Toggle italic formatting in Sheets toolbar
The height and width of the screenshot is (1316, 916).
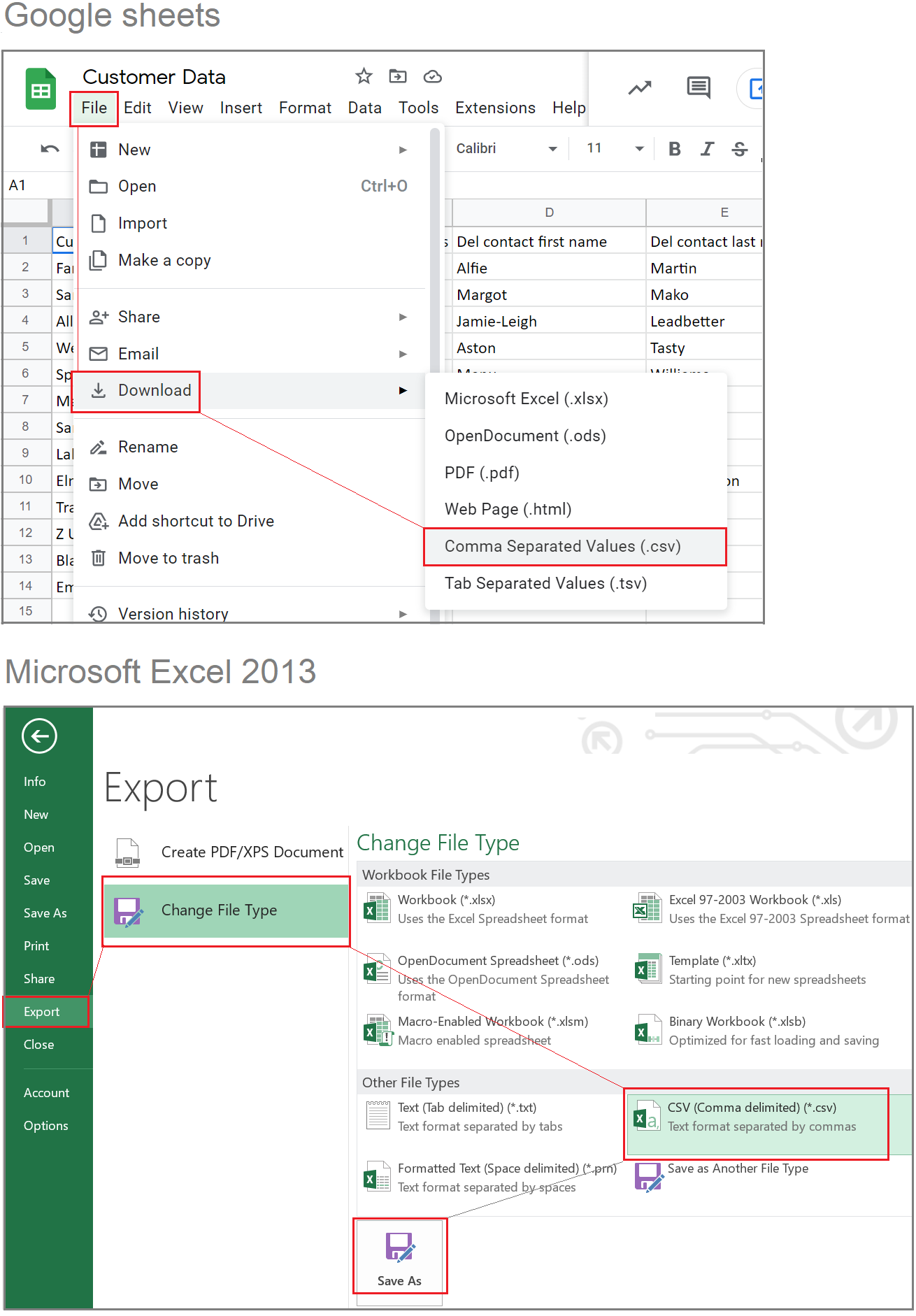(x=707, y=148)
